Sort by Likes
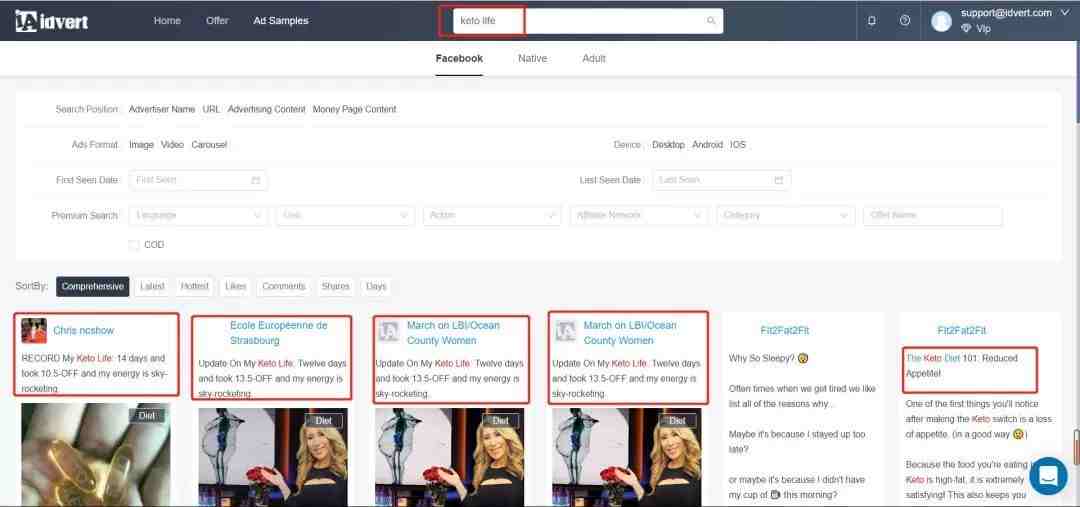The width and height of the screenshot is (1080, 507). pos(236,287)
